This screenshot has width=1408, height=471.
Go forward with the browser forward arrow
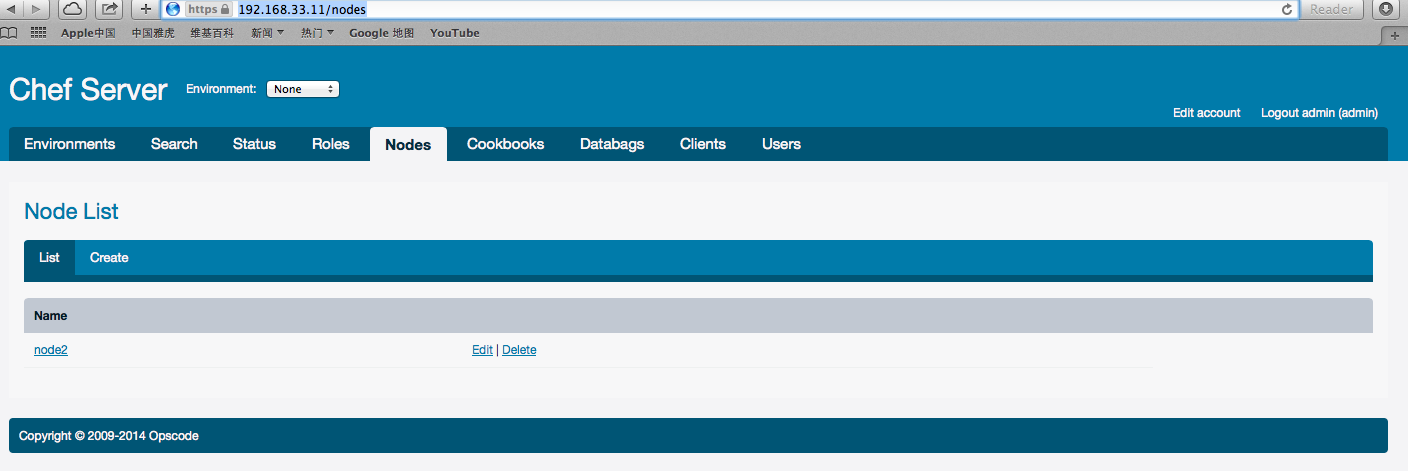pos(37,9)
